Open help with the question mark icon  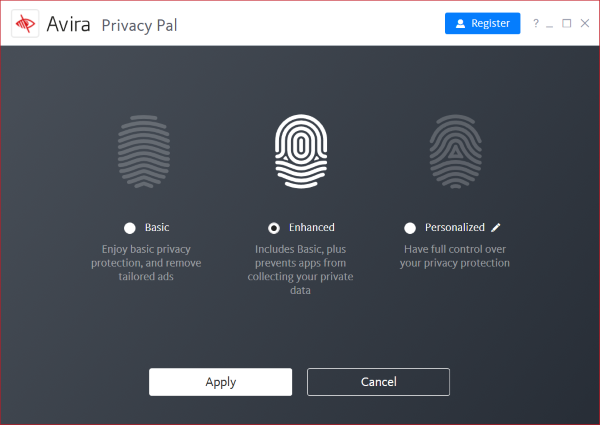(536, 23)
